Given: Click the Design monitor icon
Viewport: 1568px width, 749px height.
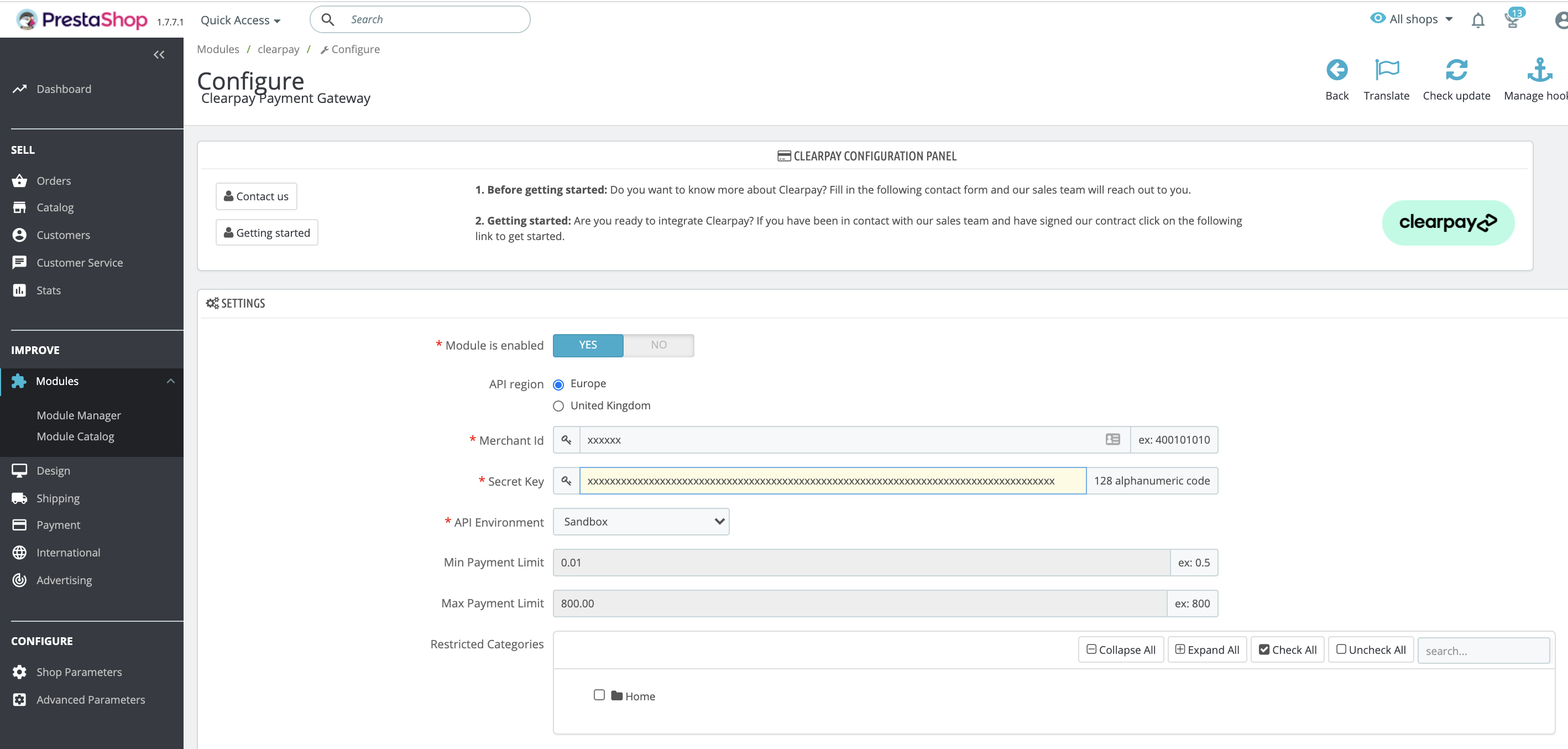Looking at the screenshot, I should point(19,471).
